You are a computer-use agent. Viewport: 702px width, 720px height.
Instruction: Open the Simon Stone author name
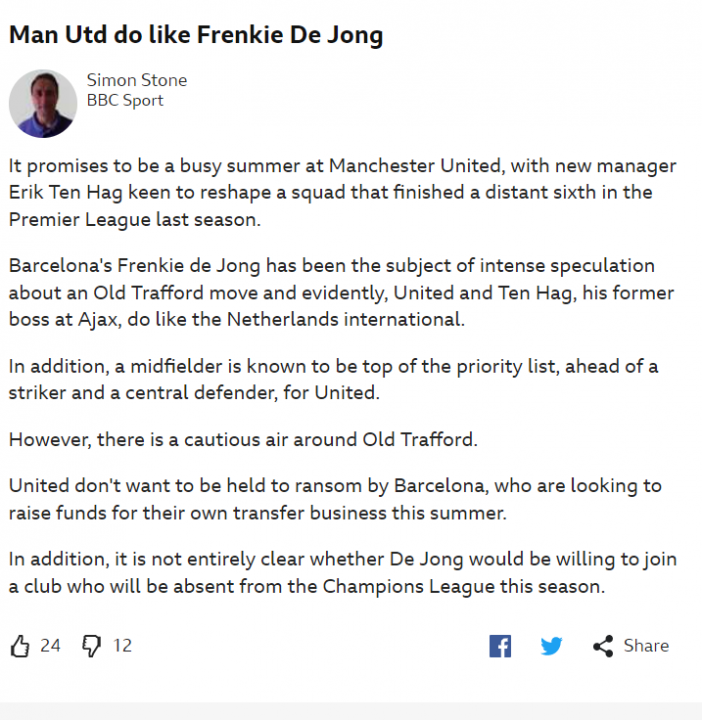click(137, 80)
